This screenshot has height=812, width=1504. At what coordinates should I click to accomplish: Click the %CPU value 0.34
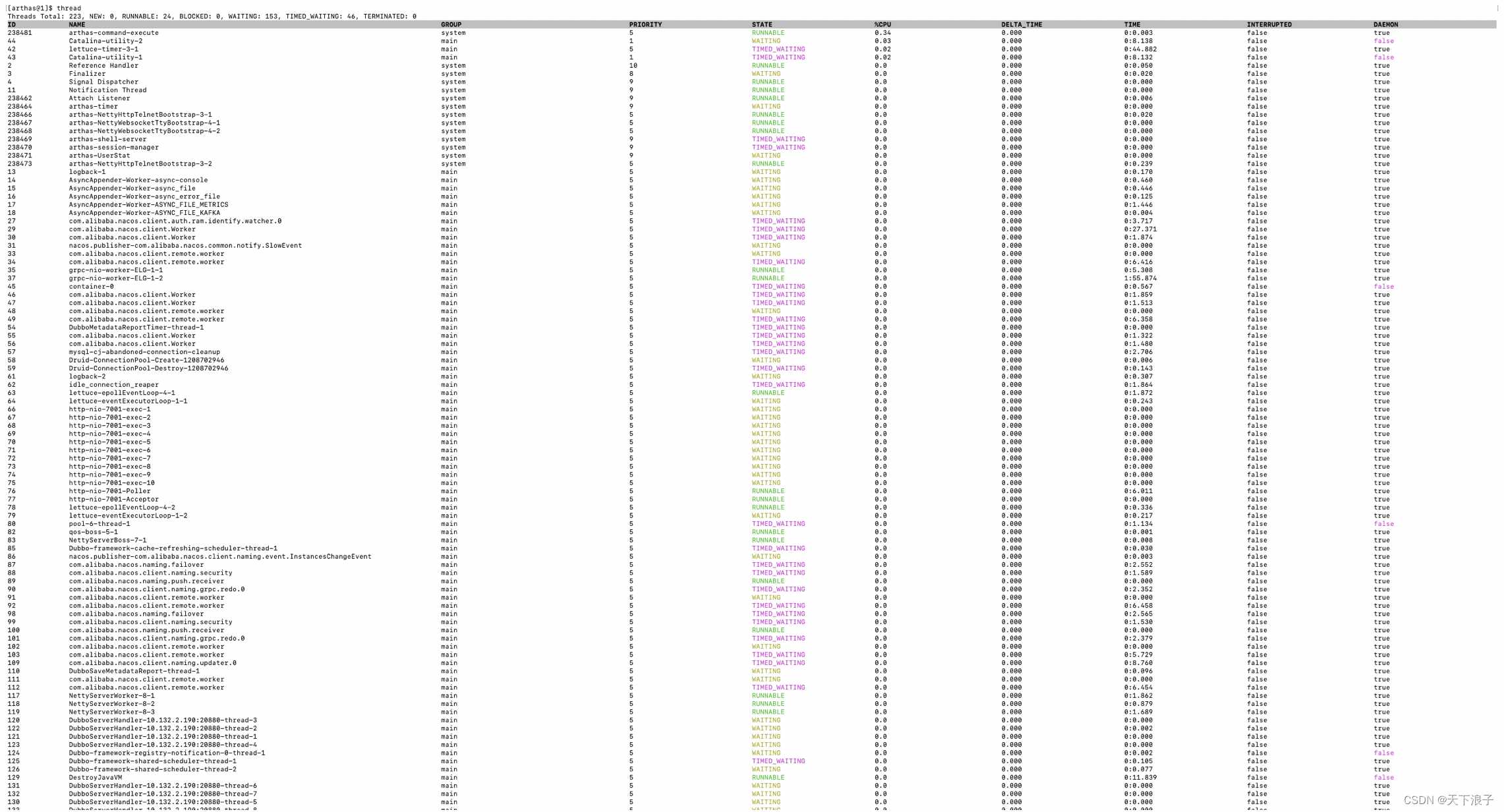click(882, 33)
